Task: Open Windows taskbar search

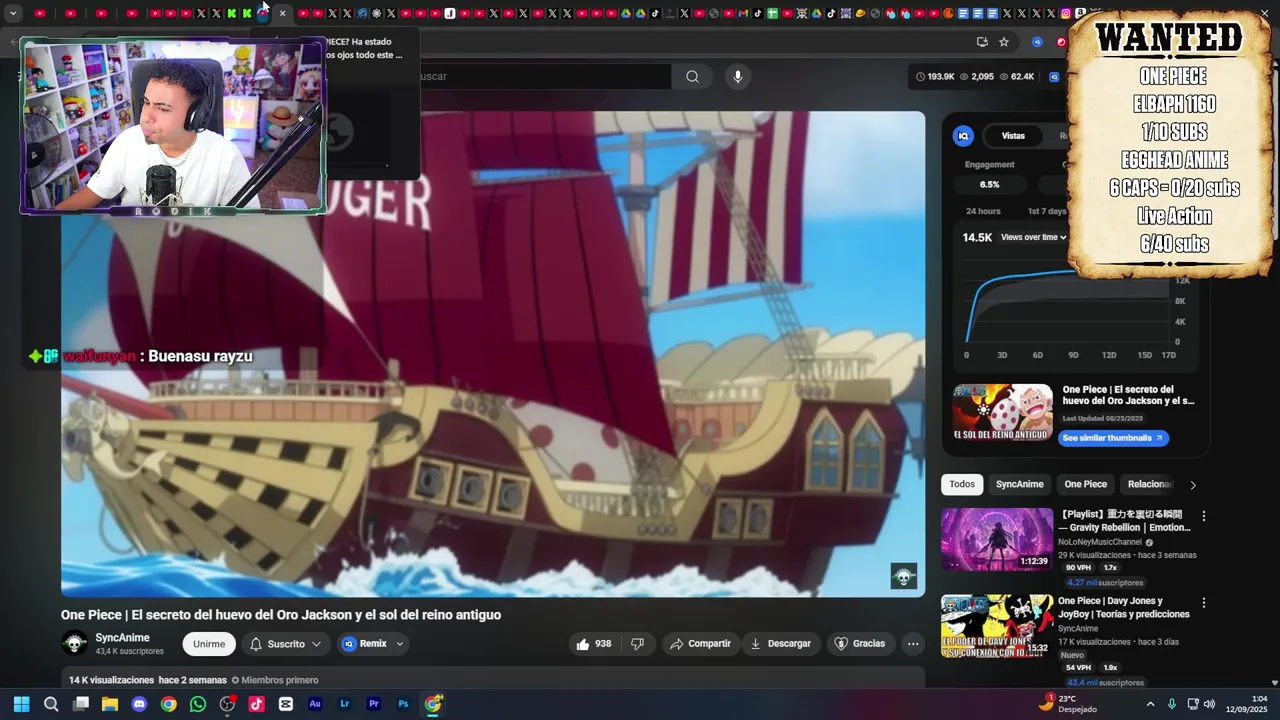Action: (51, 704)
